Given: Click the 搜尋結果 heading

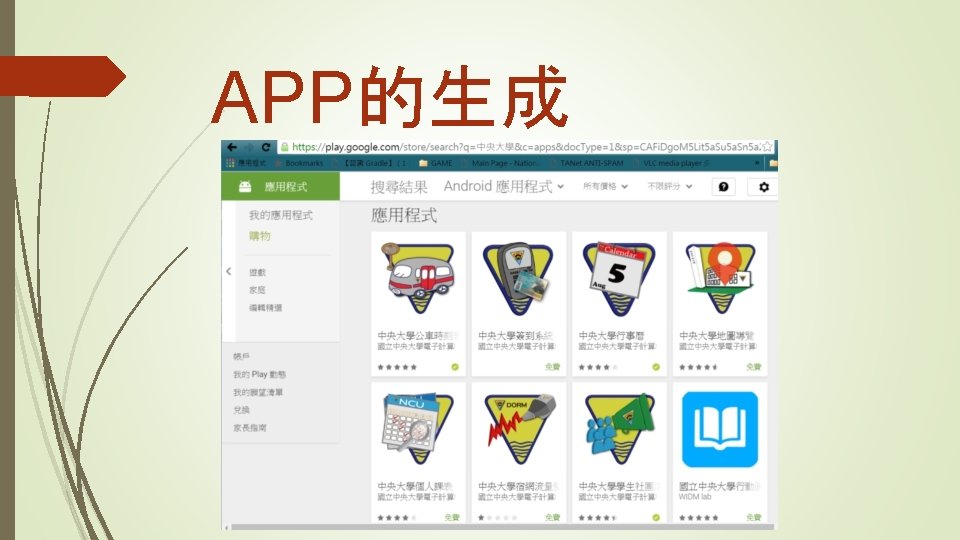Looking at the screenshot, I should tap(399, 187).
